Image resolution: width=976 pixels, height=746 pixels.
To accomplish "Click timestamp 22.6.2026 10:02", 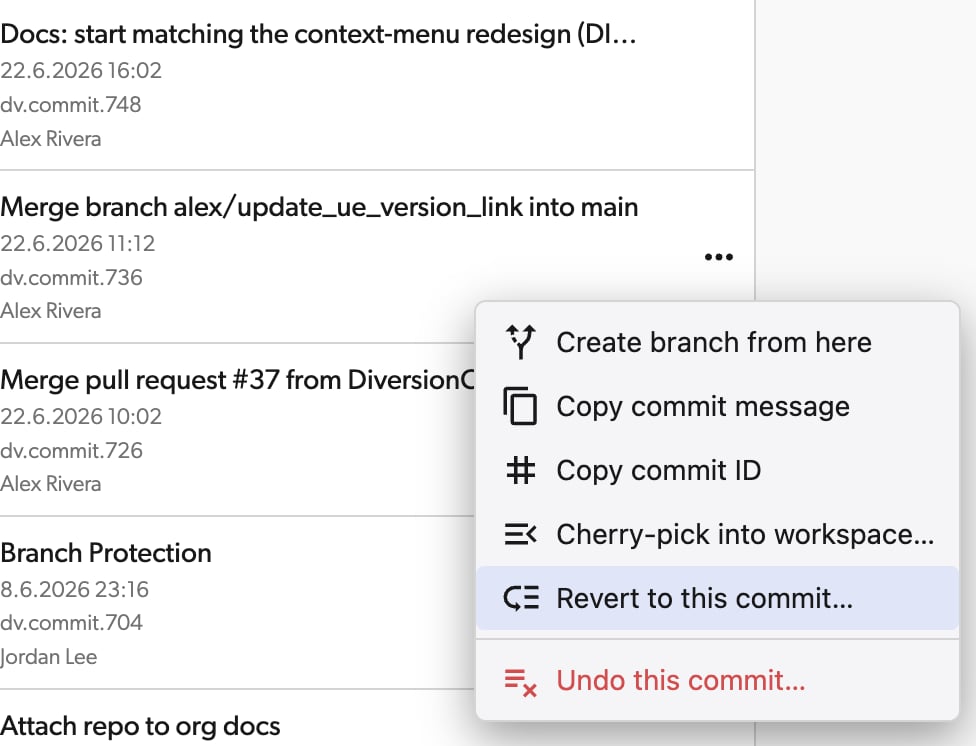I will [81, 416].
